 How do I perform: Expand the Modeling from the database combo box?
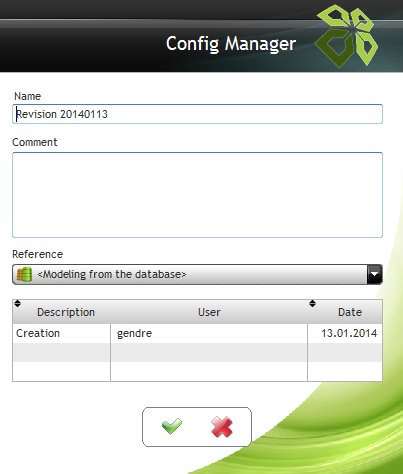coord(197,274)
